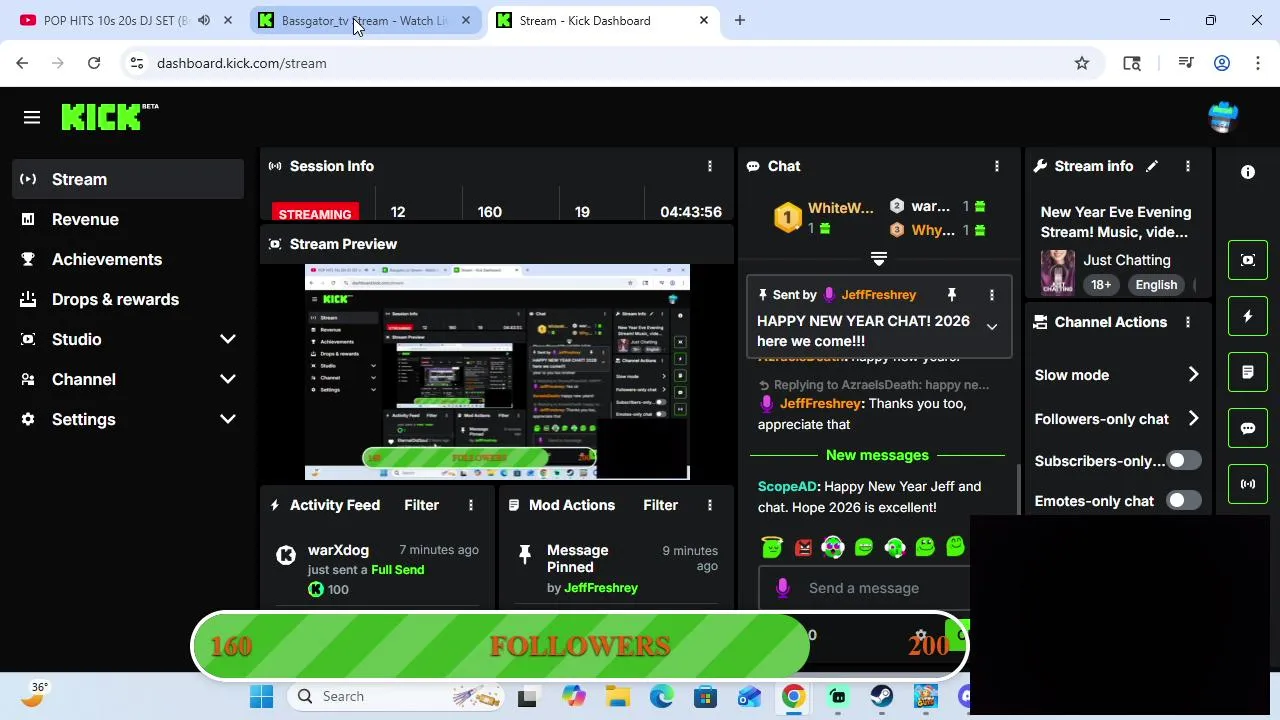Open Channel Actions panel options menu

tap(1188, 322)
